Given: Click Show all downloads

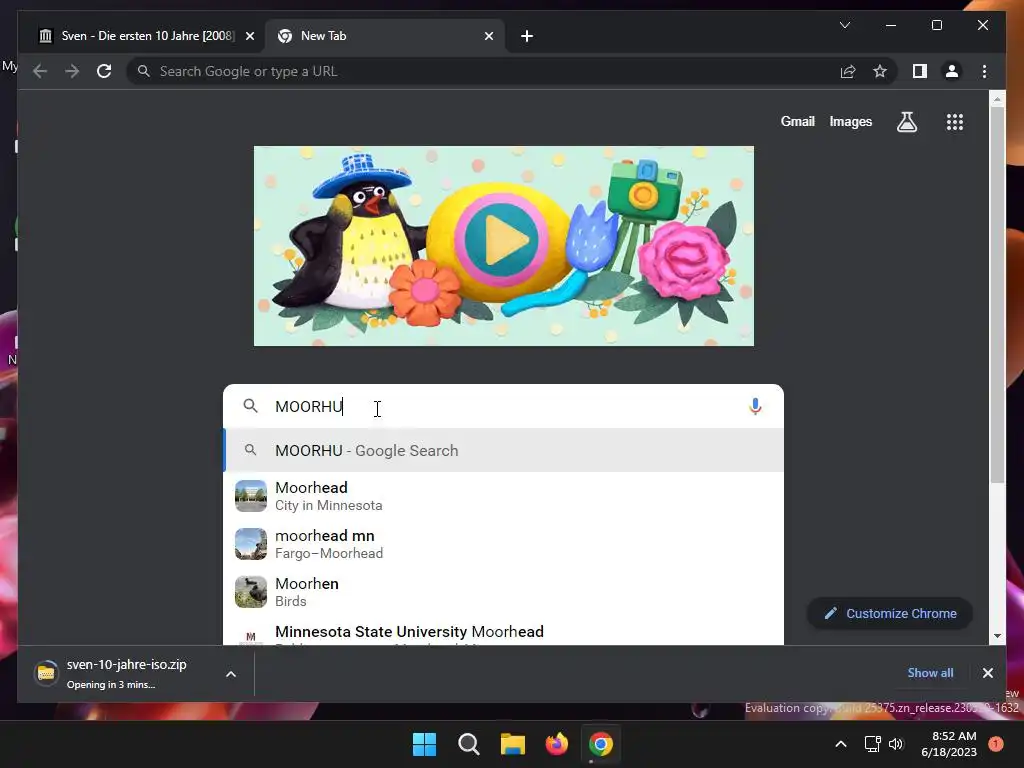Looking at the screenshot, I should 930,673.
